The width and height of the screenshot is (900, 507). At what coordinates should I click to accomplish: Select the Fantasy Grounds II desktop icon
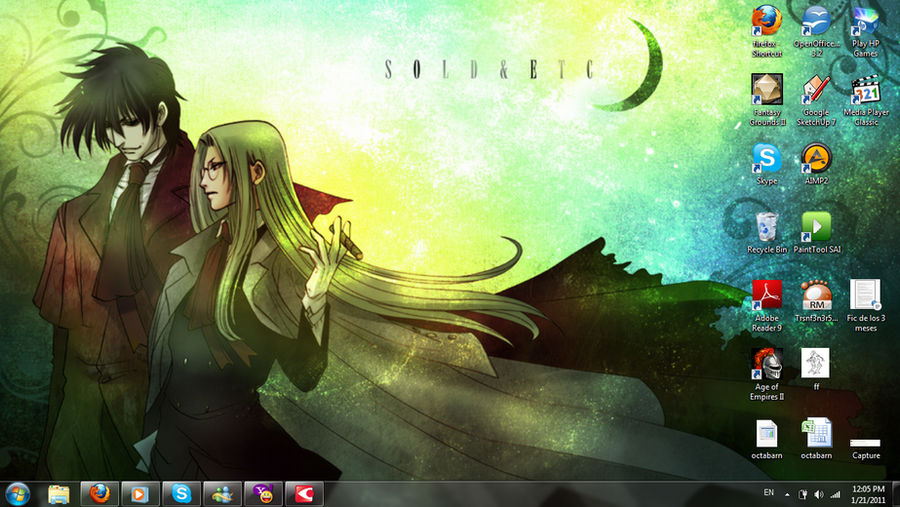coord(767,100)
